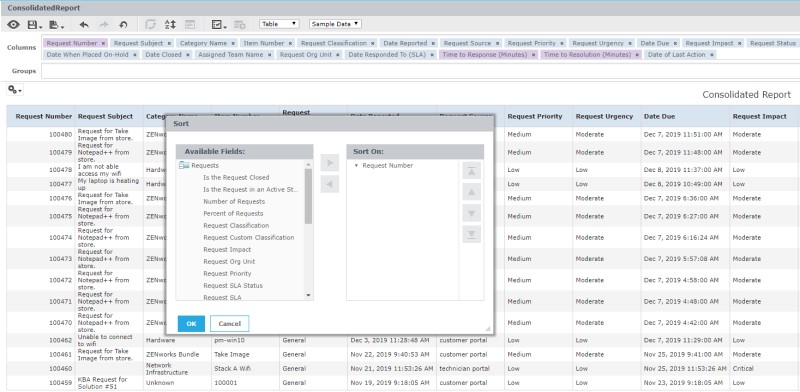Screen dimensions: 800x392
Task: Select Request Org Unit in Available Fields
Action: pyautogui.click(x=229, y=261)
